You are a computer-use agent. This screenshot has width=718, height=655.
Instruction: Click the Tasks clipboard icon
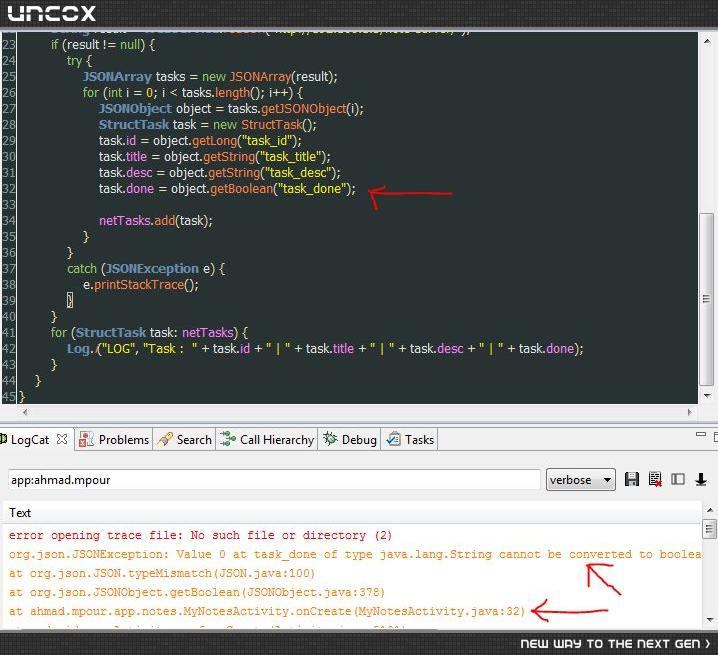pos(393,439)
